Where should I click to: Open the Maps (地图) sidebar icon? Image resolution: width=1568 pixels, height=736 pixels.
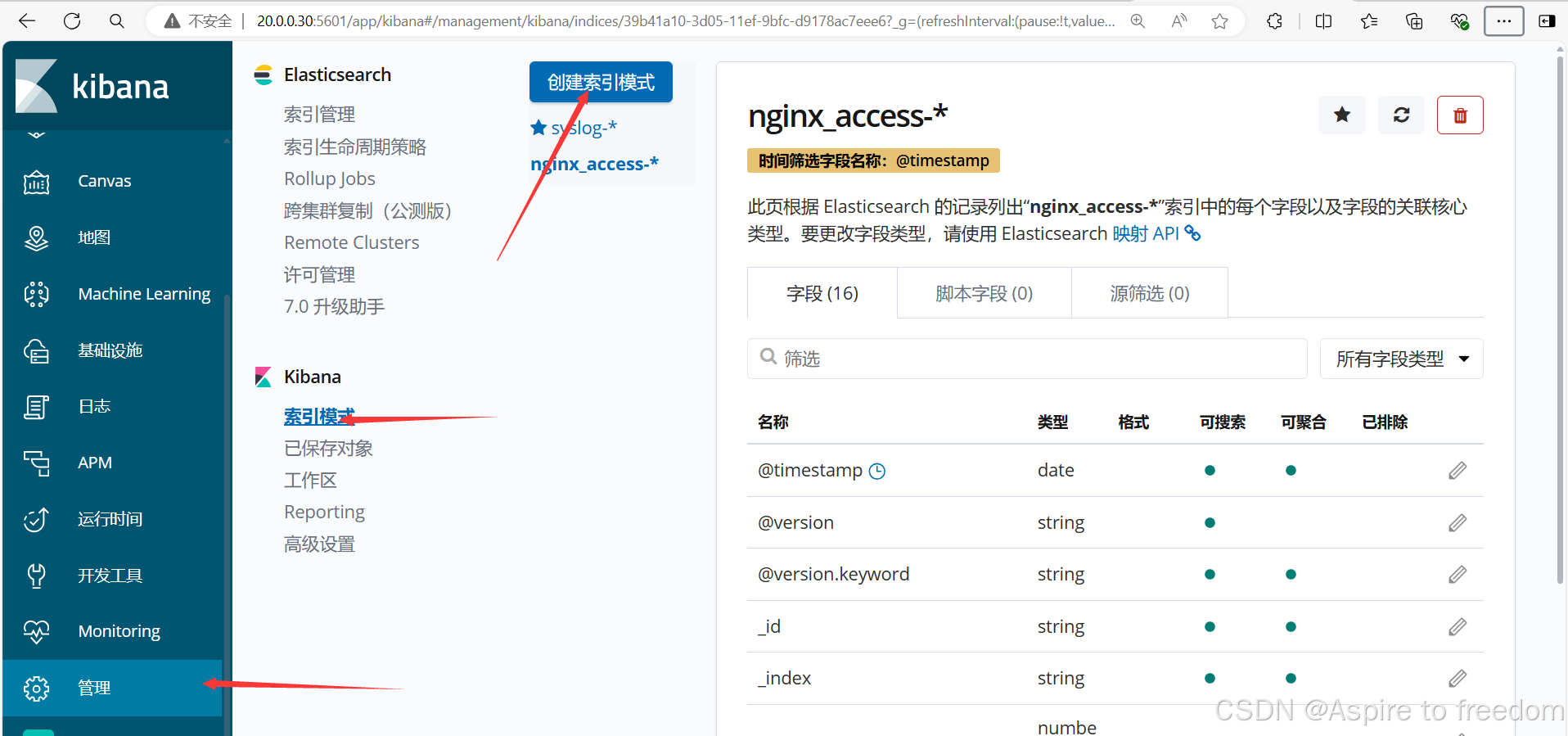[36, 237]
